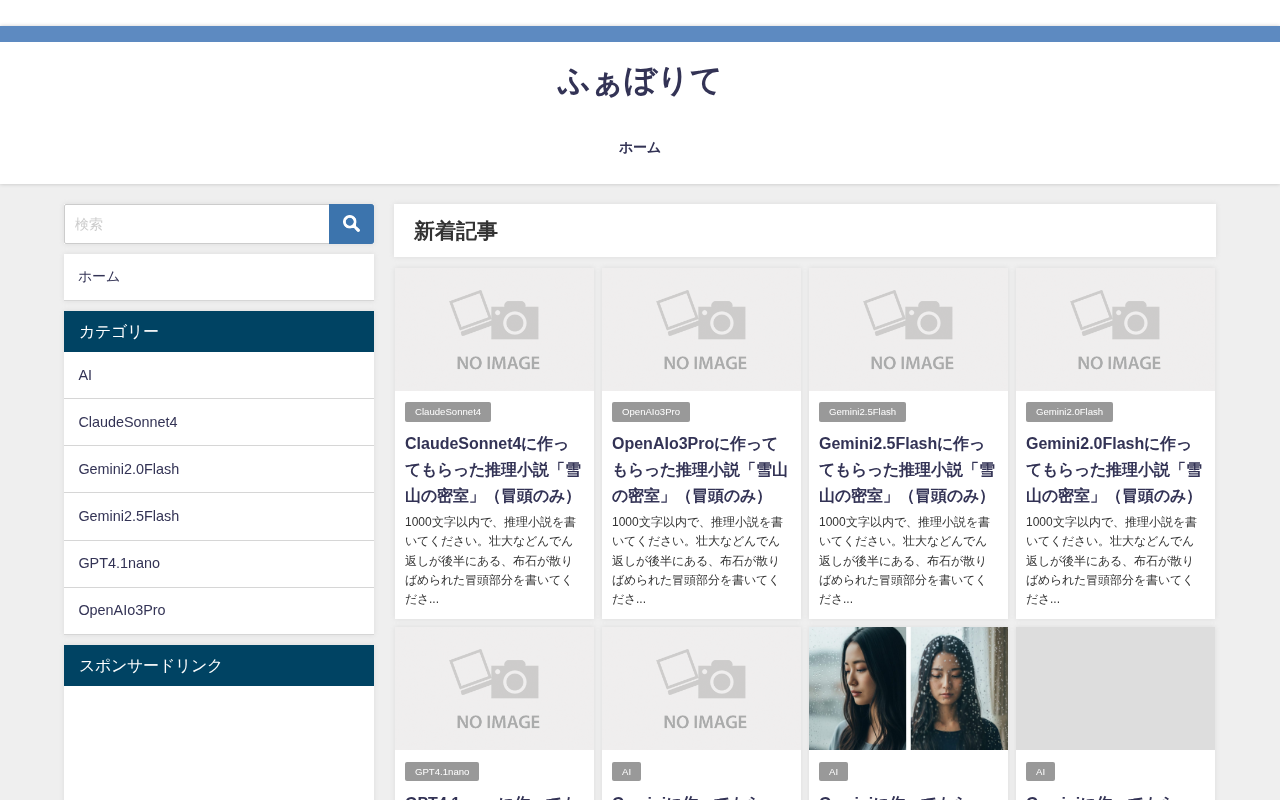Click into the 検索 search field
Viewport: 1280px width, 800px height.
click(x=197, y=224)
